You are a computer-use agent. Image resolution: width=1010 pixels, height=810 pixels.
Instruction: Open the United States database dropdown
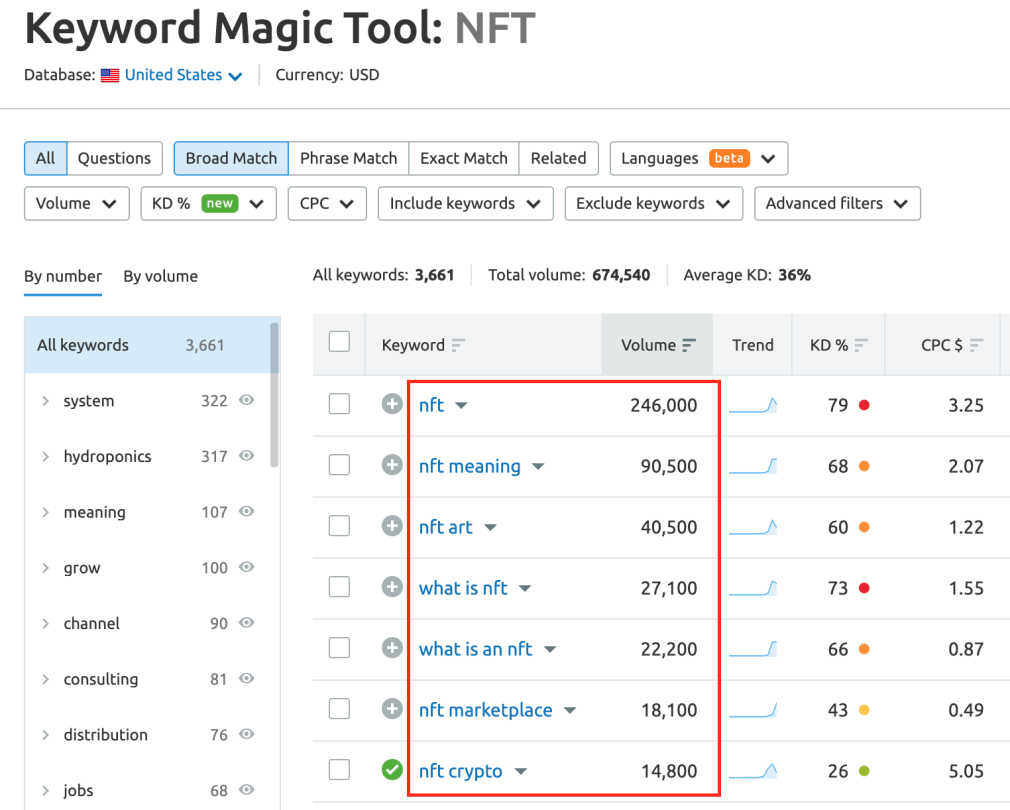point(184,75)
